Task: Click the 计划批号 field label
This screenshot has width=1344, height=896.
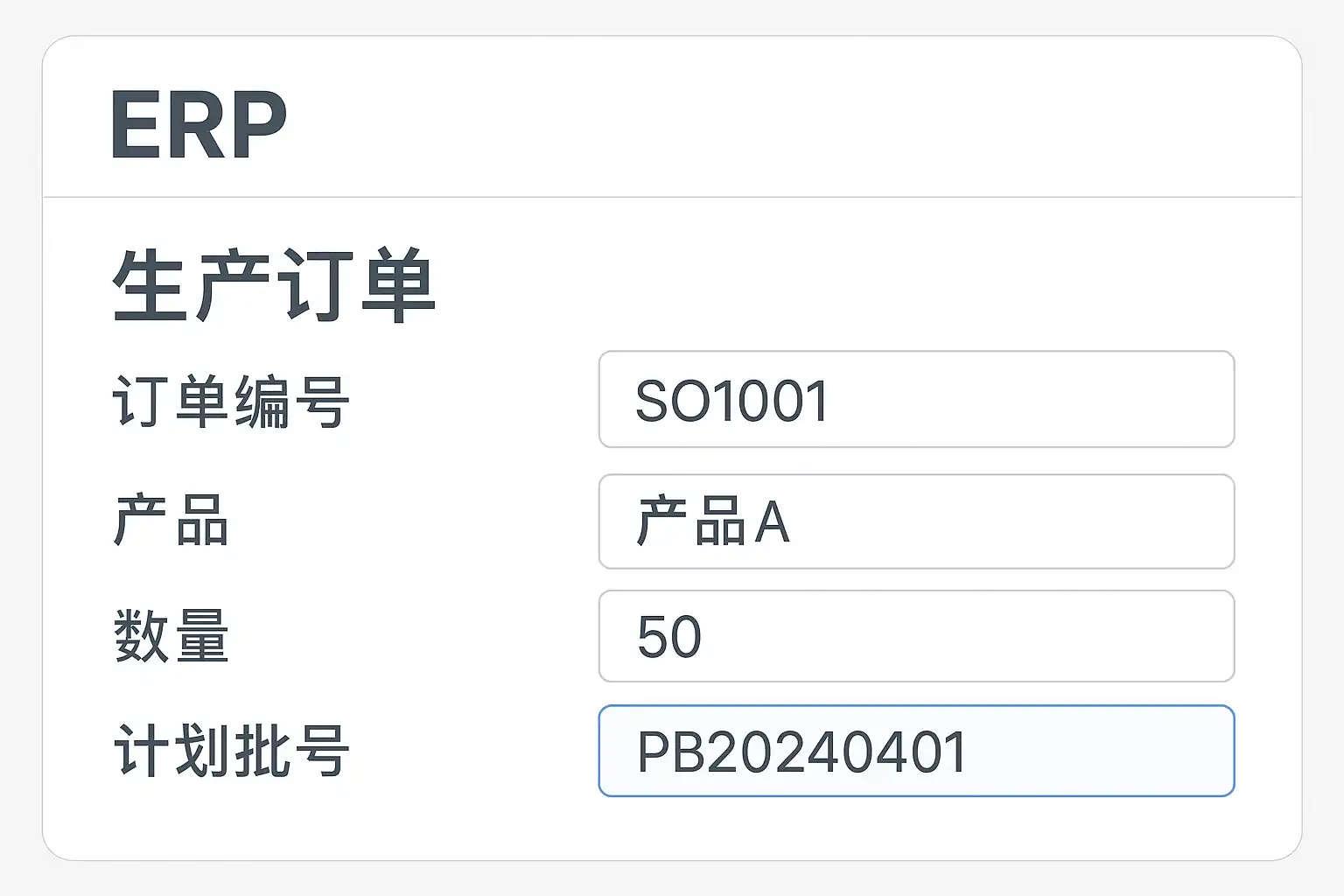Action: click(231, 751)
